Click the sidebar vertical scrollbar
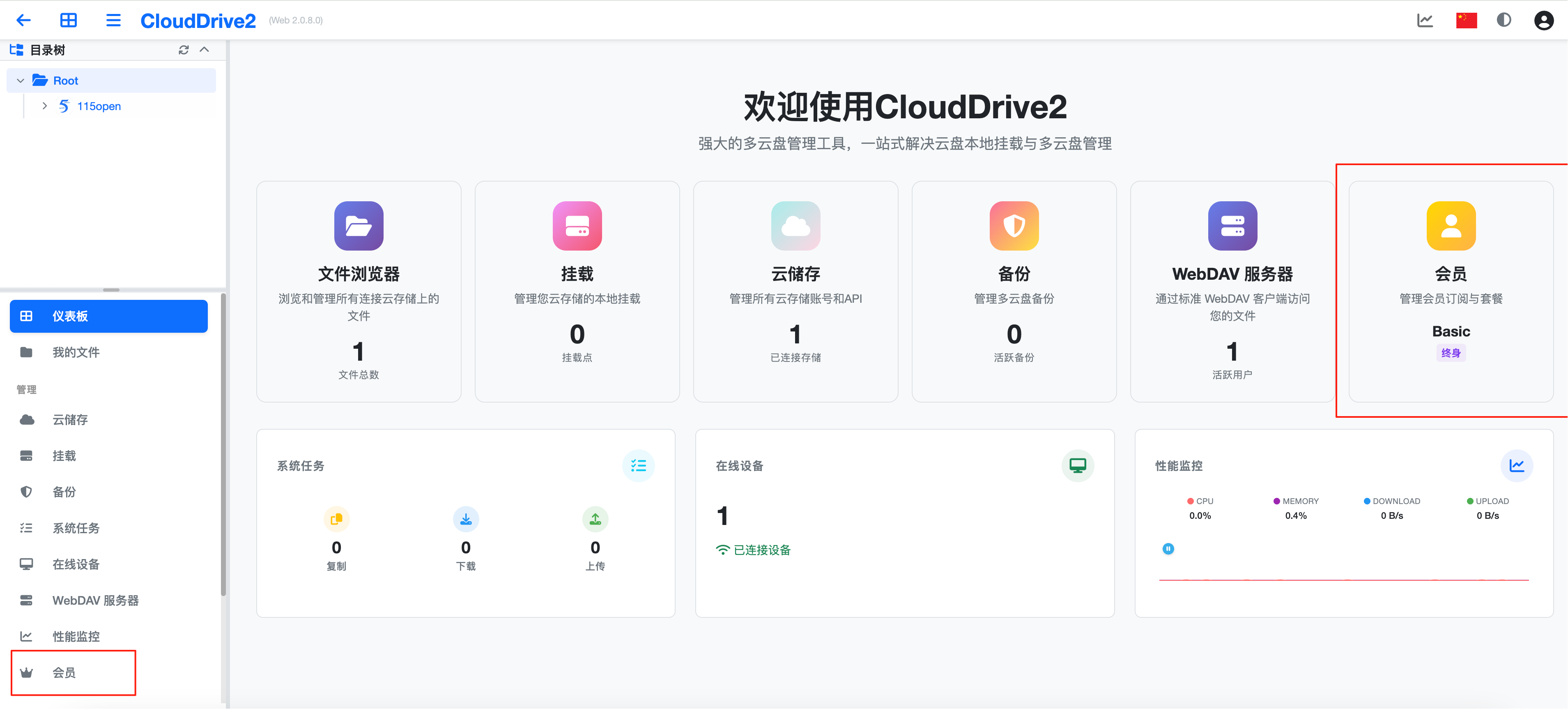The height and width of the screenshot is (709, 1568). pos(223,444)
